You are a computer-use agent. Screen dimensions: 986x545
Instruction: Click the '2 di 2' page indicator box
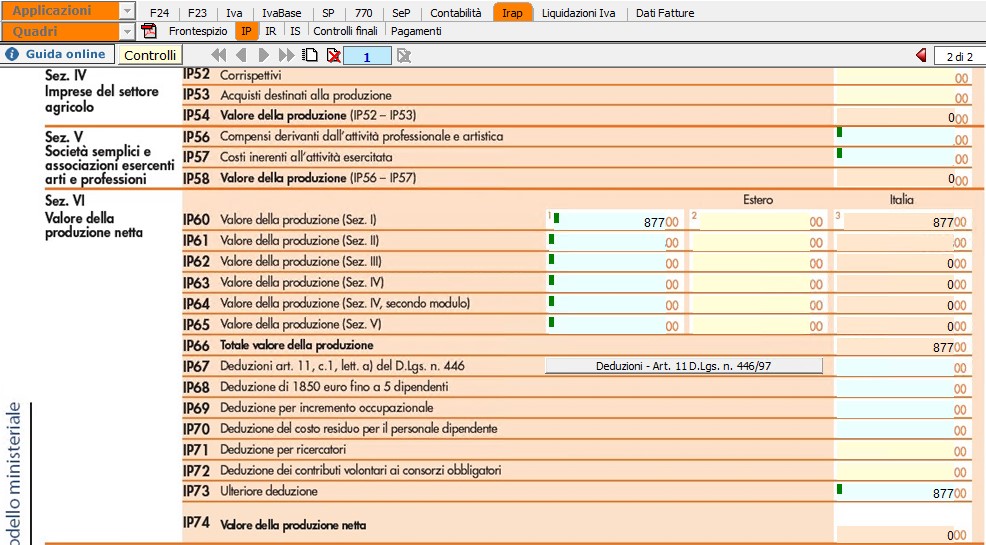[960, 56]
